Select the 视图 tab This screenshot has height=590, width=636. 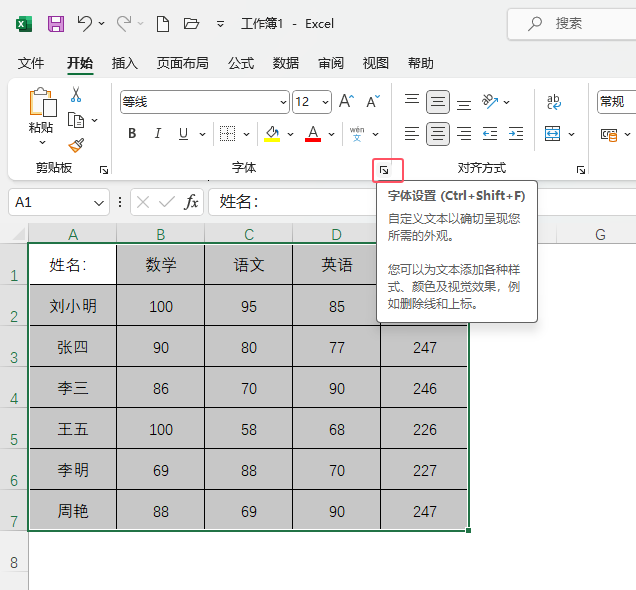click(376, 63)
